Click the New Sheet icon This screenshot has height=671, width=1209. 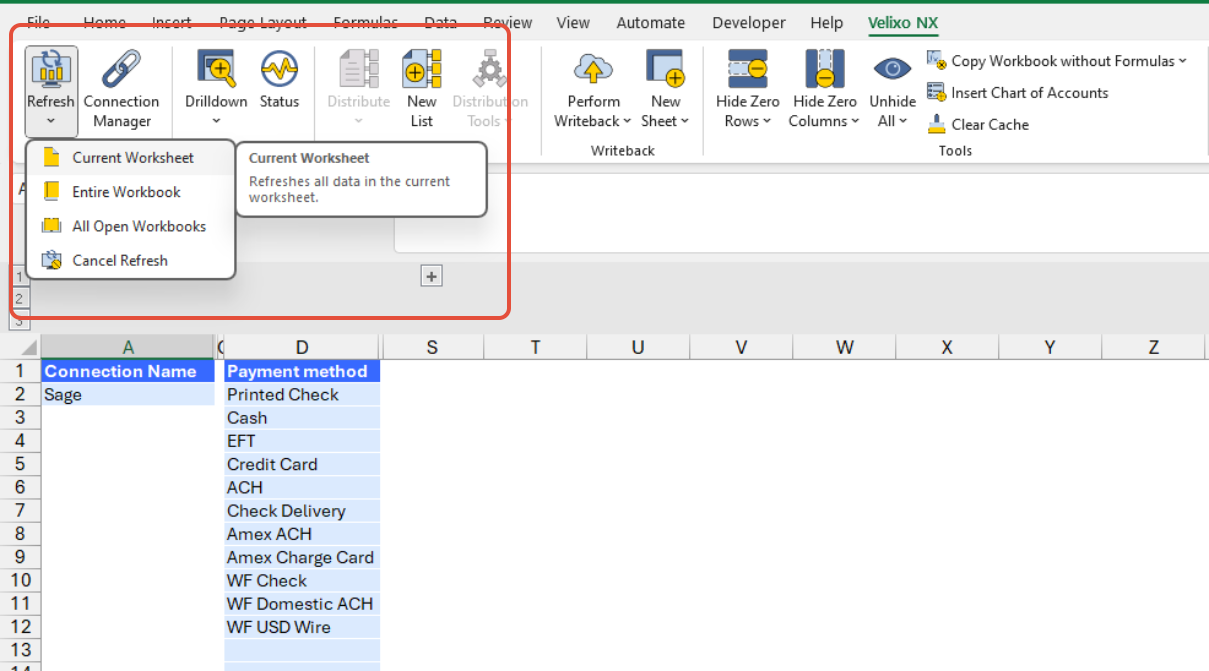665,69
